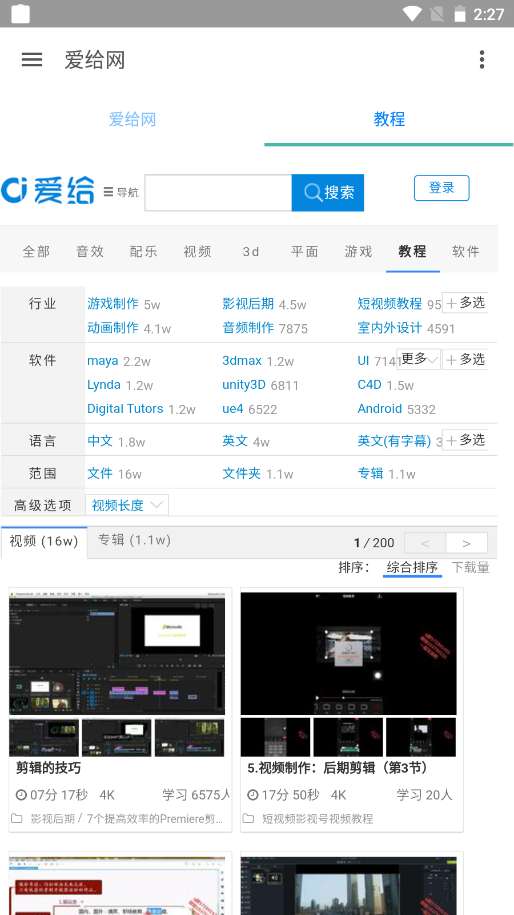Filter by 短视频教程 industry
This screenshot has height=915, width=514.
click(390, 303)
